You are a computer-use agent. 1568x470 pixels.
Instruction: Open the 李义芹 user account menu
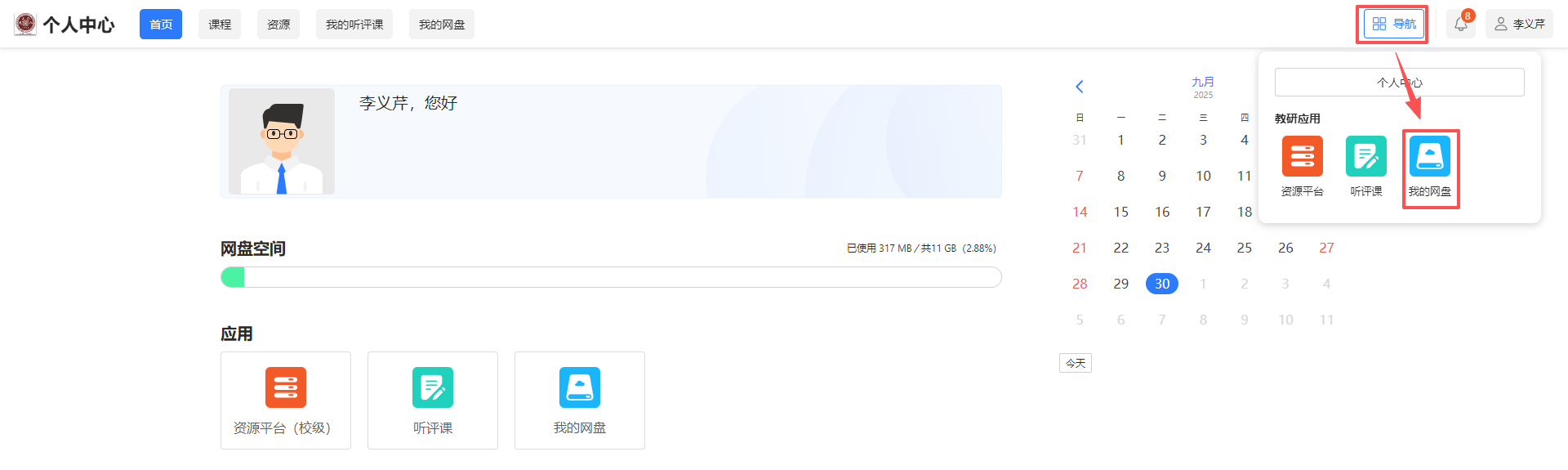[1519, 25]
